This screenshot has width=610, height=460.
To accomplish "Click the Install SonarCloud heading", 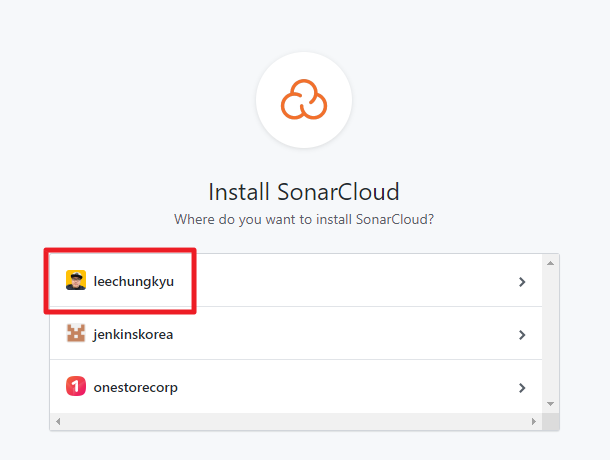I will [x=304, y=191].
